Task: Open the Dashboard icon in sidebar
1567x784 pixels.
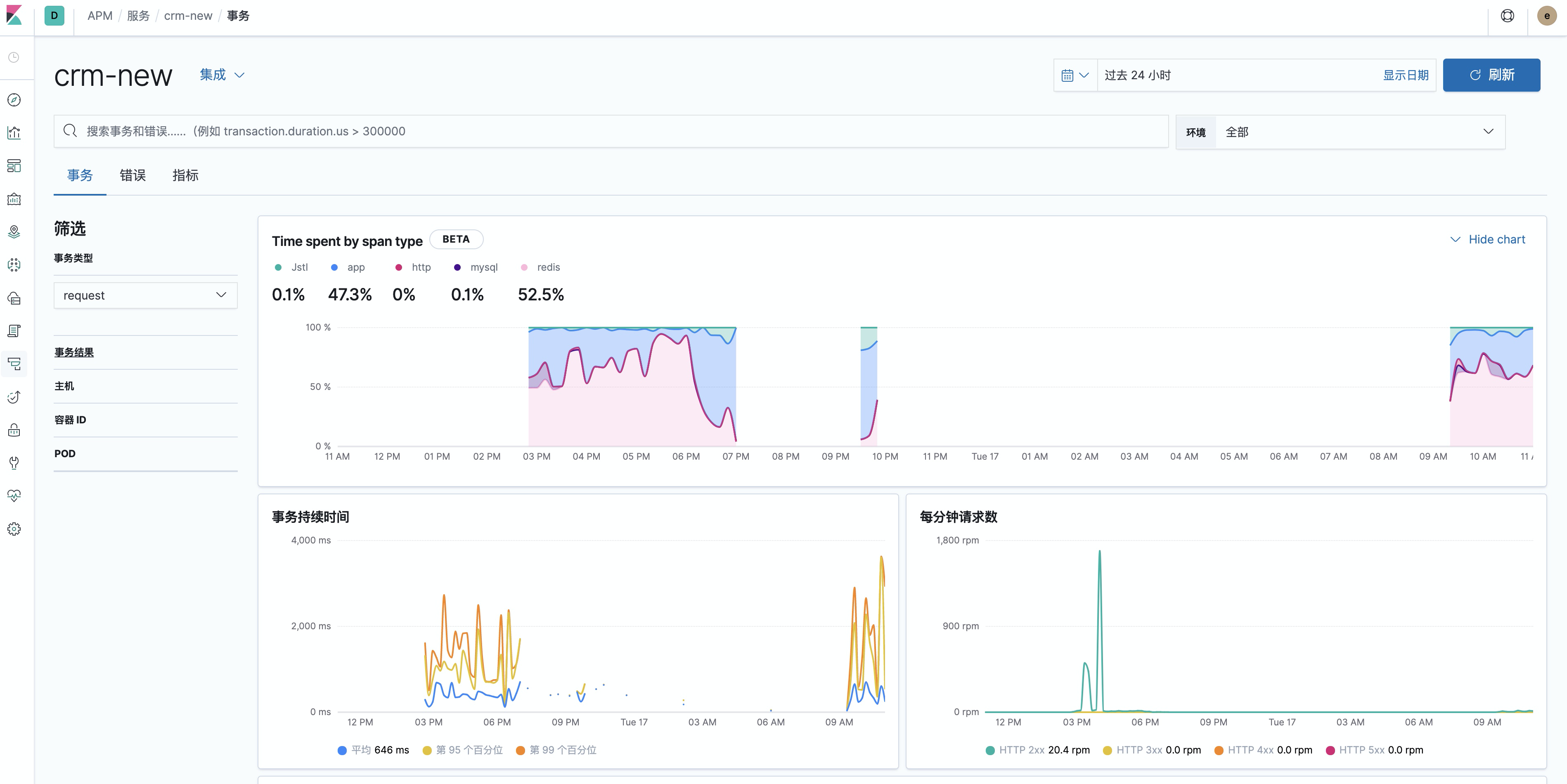Action: click(x=14, y=166)
